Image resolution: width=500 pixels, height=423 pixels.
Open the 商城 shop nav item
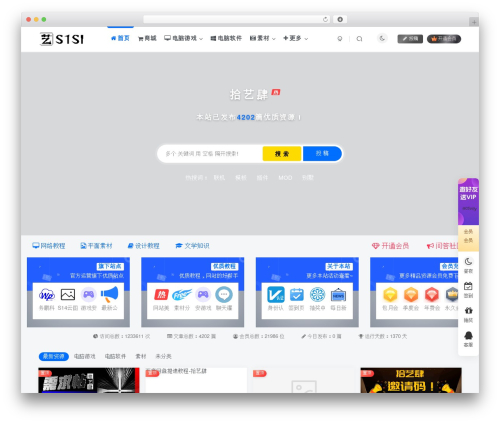pos(147,38)
